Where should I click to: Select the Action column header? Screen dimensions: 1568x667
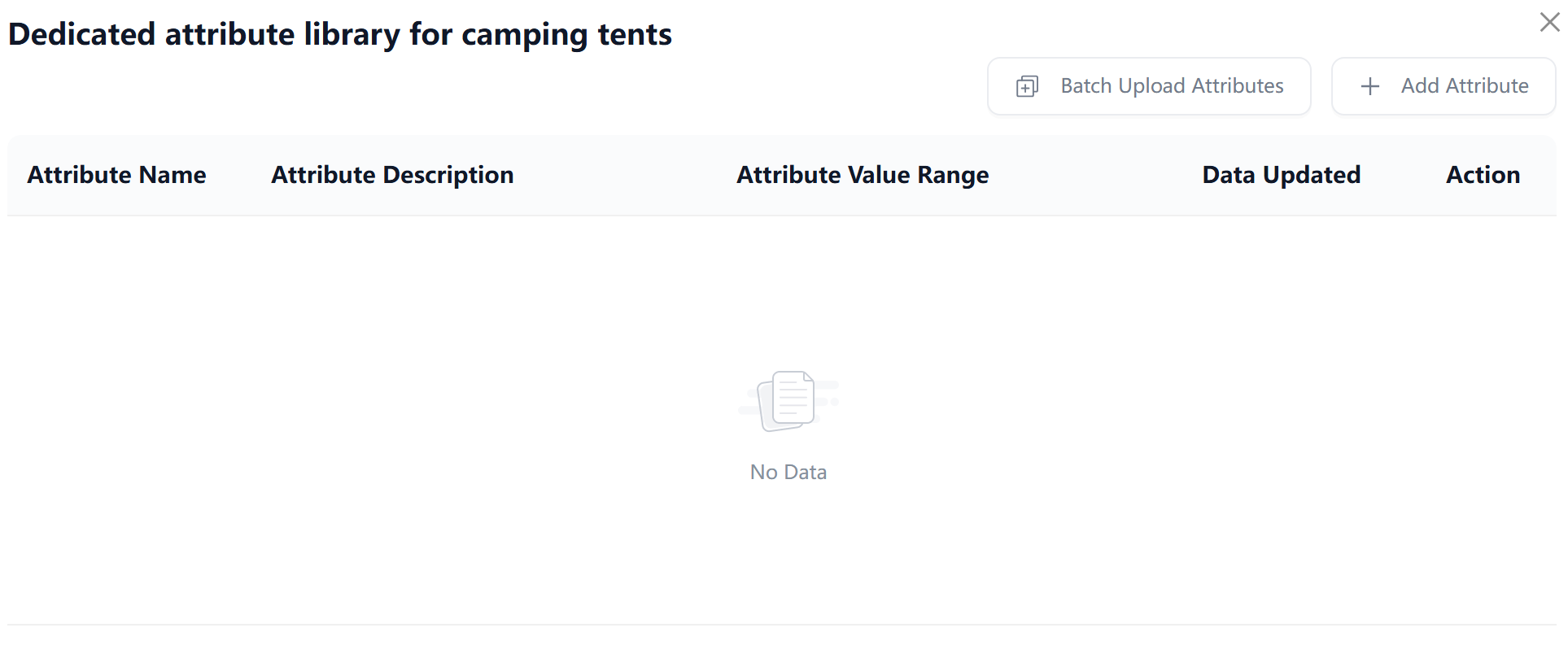point(1482,175)
